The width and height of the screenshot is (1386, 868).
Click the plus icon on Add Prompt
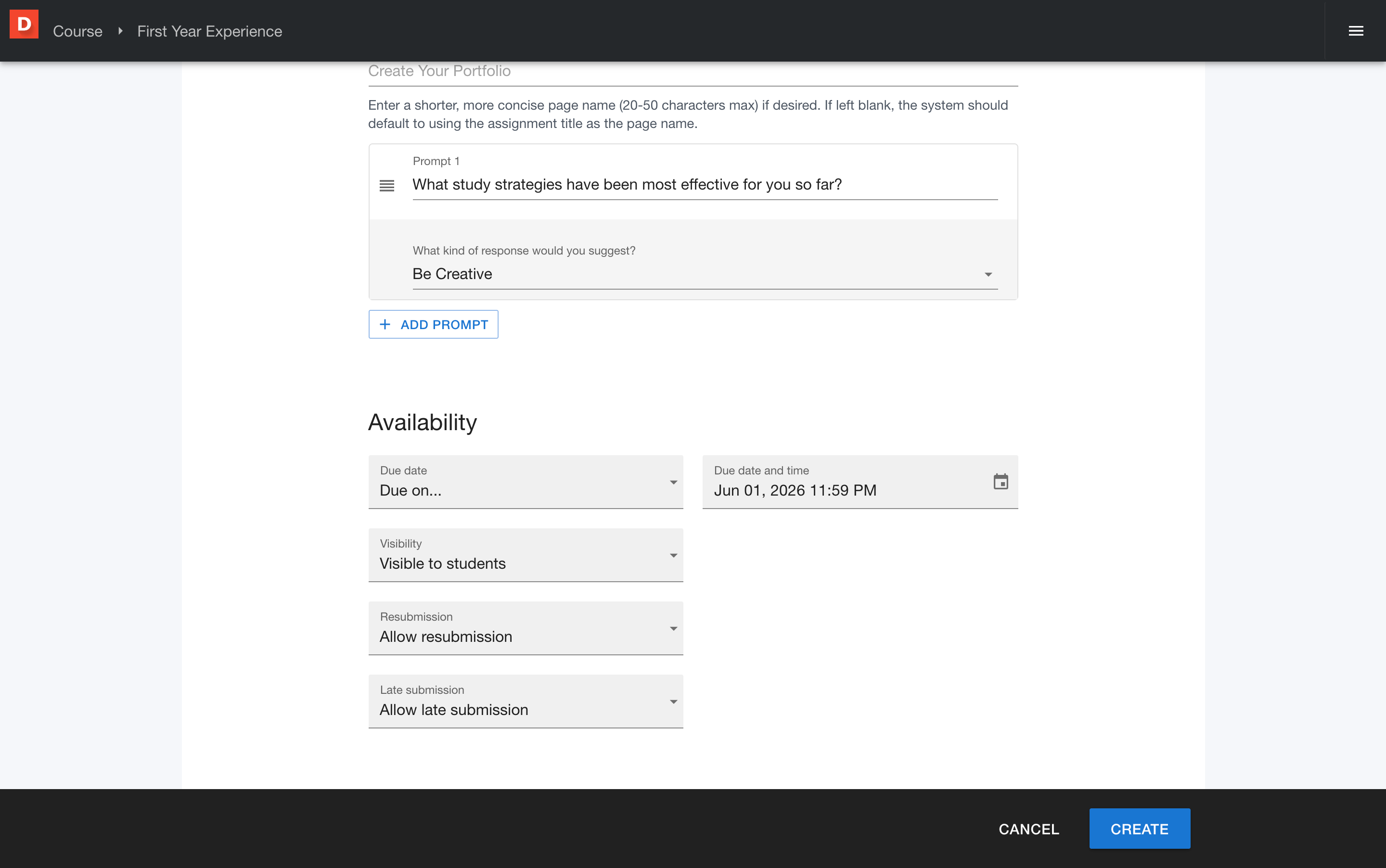tap(385, 324)
